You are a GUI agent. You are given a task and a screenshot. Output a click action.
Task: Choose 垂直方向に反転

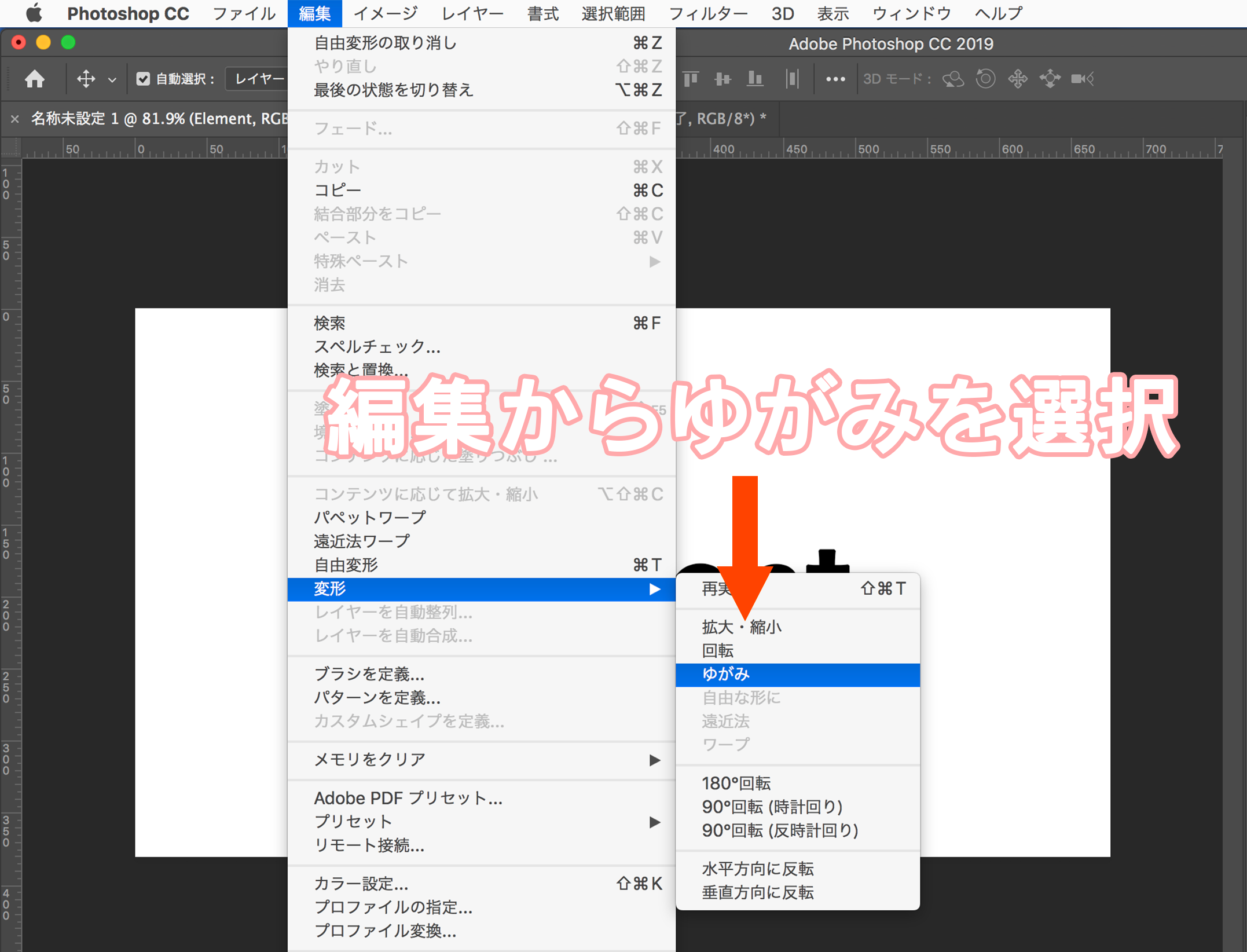798,892
